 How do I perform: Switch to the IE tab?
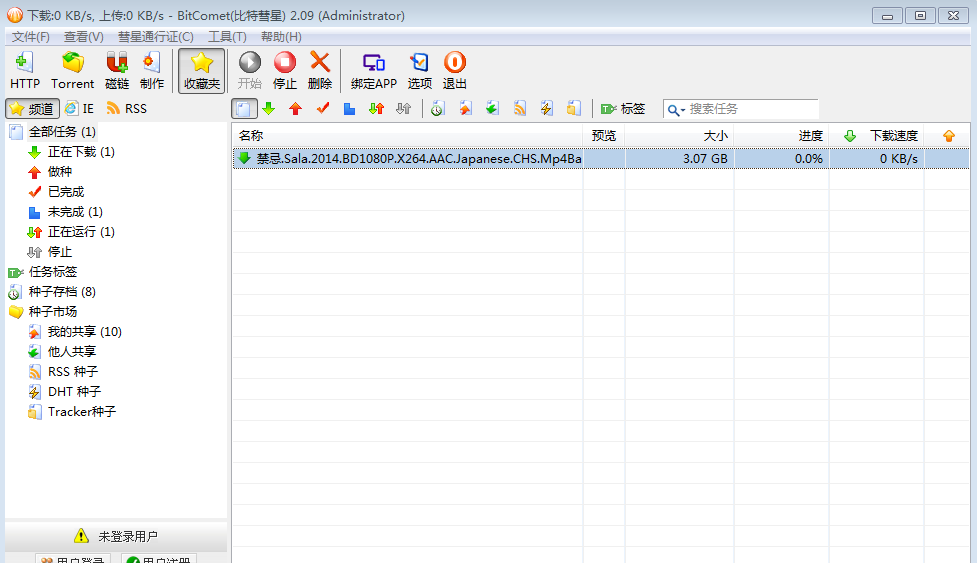(x=80, y=108)
